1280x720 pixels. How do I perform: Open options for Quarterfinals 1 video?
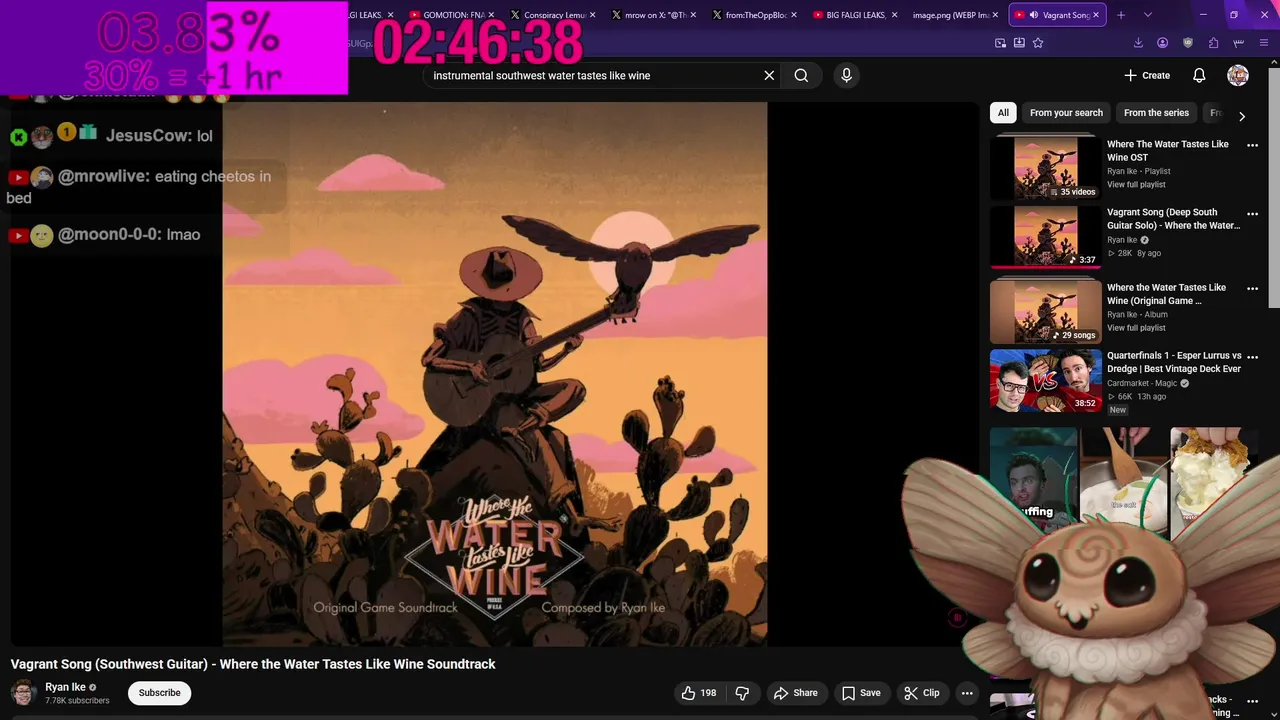click(x=1252, y=356)
